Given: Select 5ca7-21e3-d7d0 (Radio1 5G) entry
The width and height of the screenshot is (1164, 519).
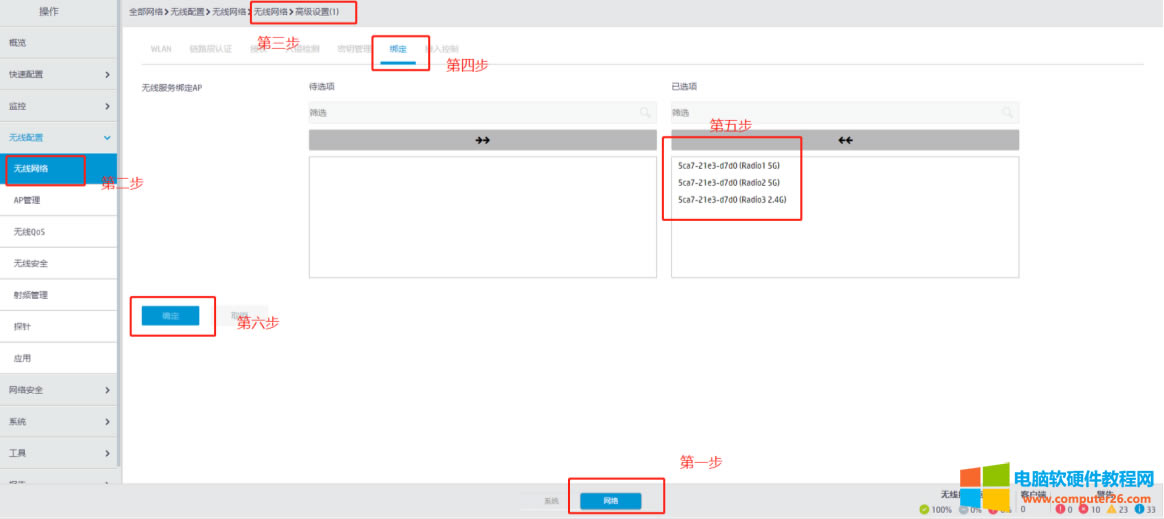Looking at the screenshot, I should [x=729, y=166].
